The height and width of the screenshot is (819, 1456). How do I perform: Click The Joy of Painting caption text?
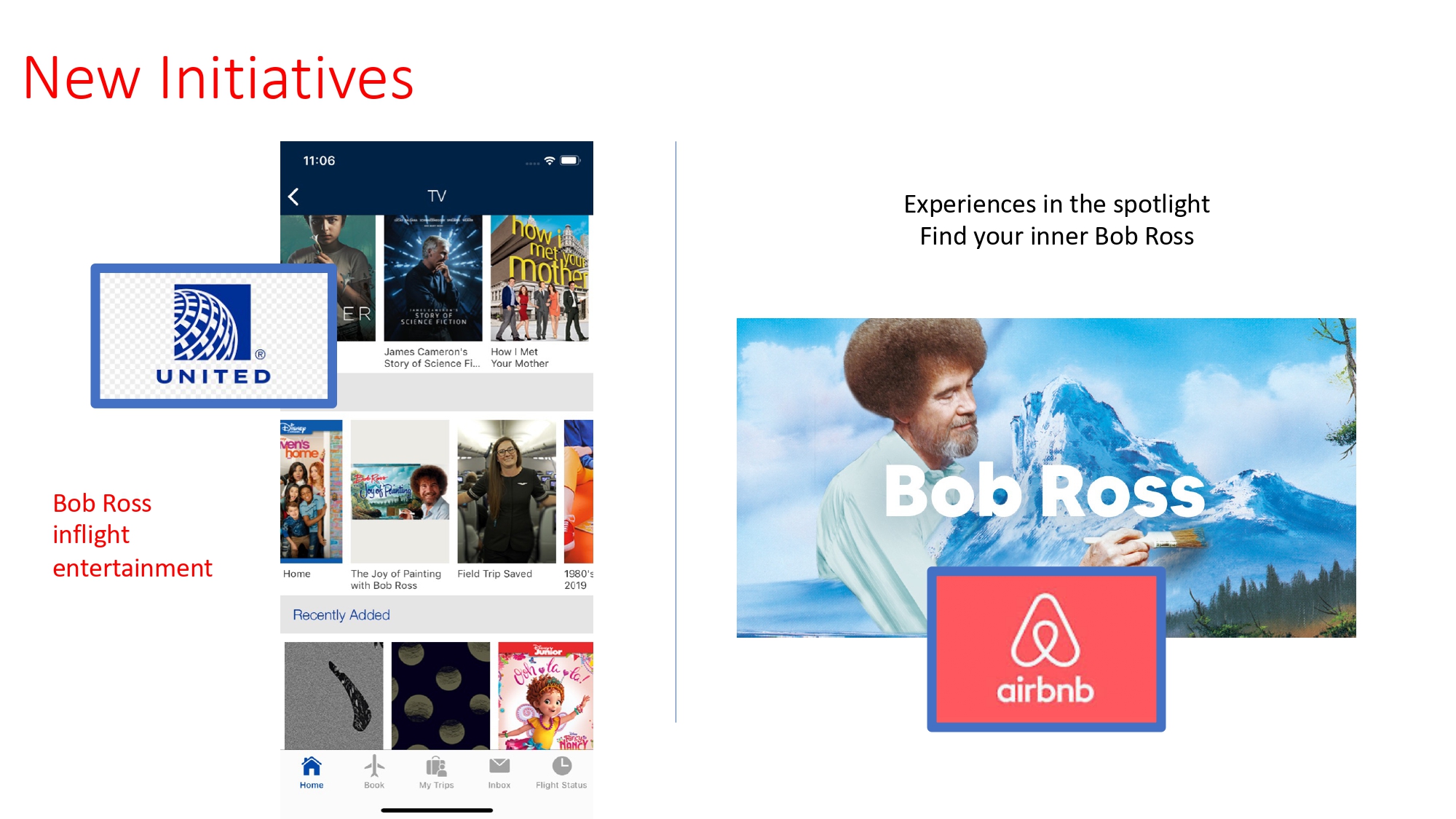click(x=396, y=579)
